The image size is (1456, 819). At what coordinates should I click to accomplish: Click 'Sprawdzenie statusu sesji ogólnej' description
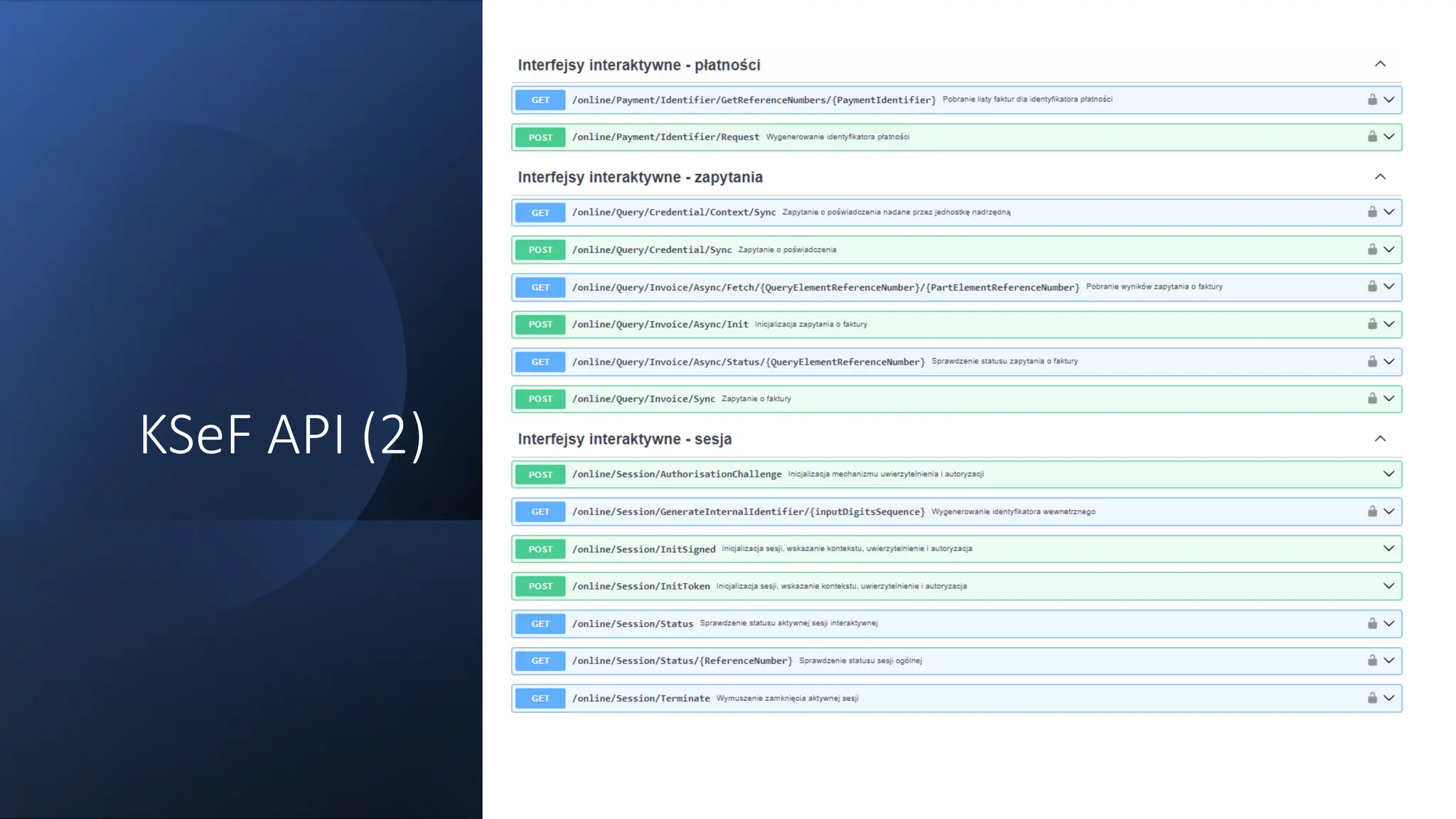[860, 660]
